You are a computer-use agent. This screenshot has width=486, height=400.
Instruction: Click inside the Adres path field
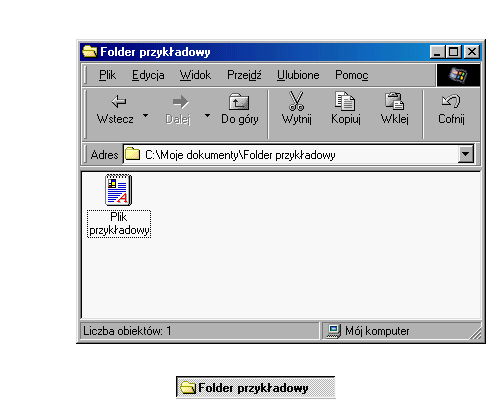click(291, 154)
